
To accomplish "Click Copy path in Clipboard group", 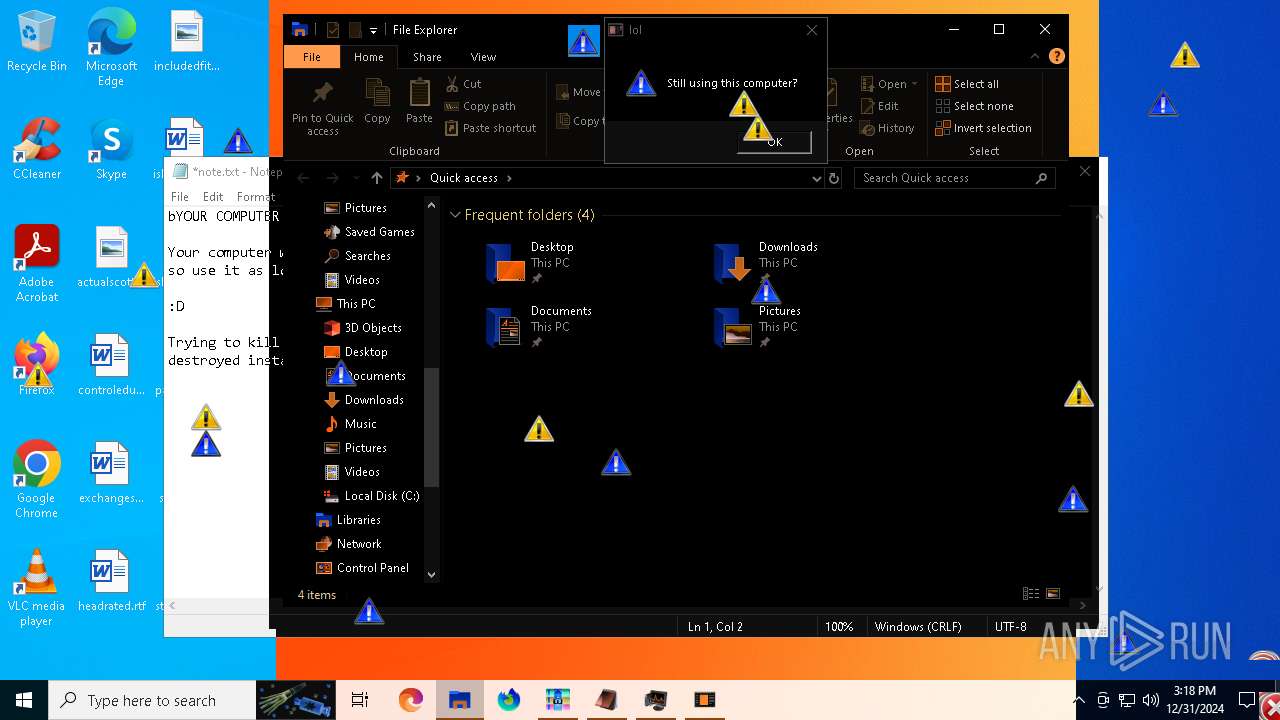I will [479, 106].
